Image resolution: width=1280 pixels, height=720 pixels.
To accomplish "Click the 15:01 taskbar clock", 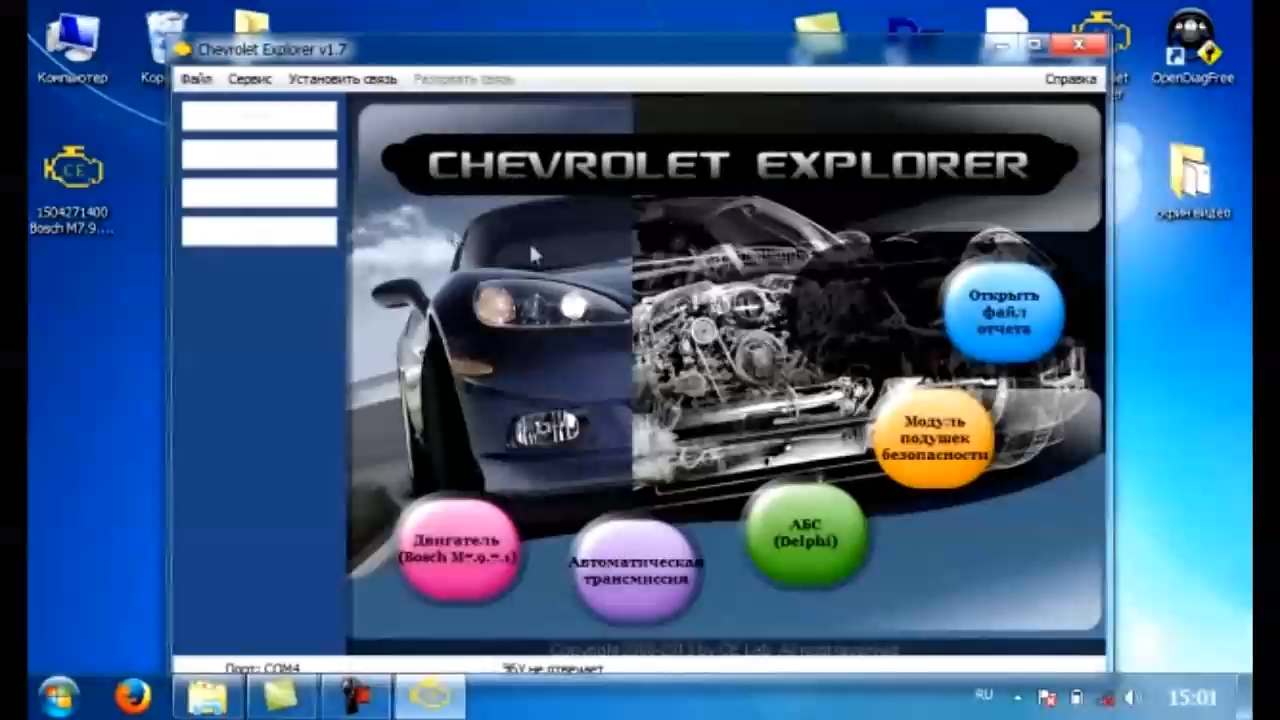I will click(x=1192, y=697).
